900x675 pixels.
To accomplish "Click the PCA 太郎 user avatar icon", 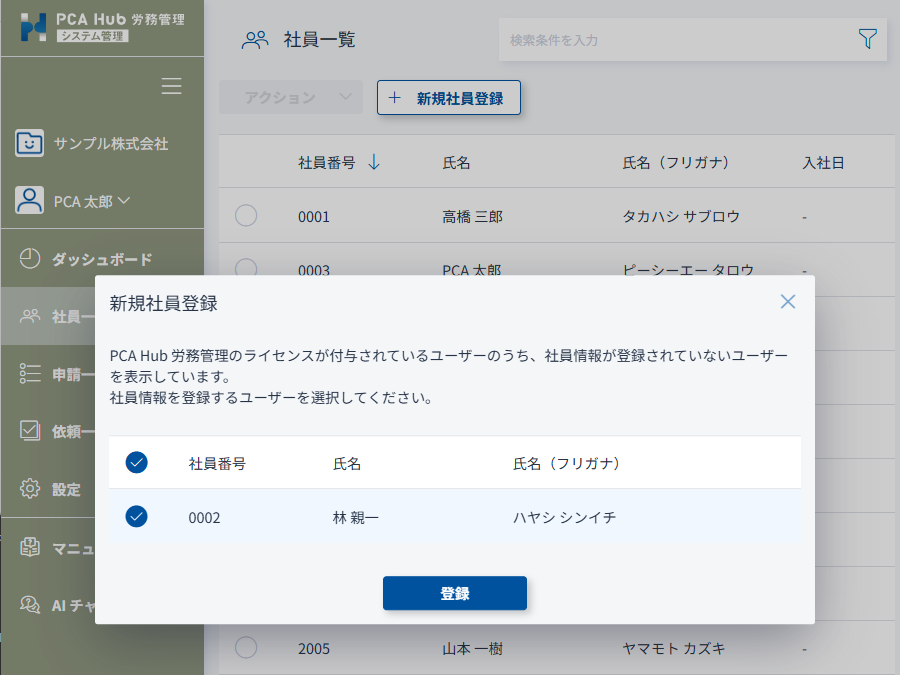I will coord(30,200).
